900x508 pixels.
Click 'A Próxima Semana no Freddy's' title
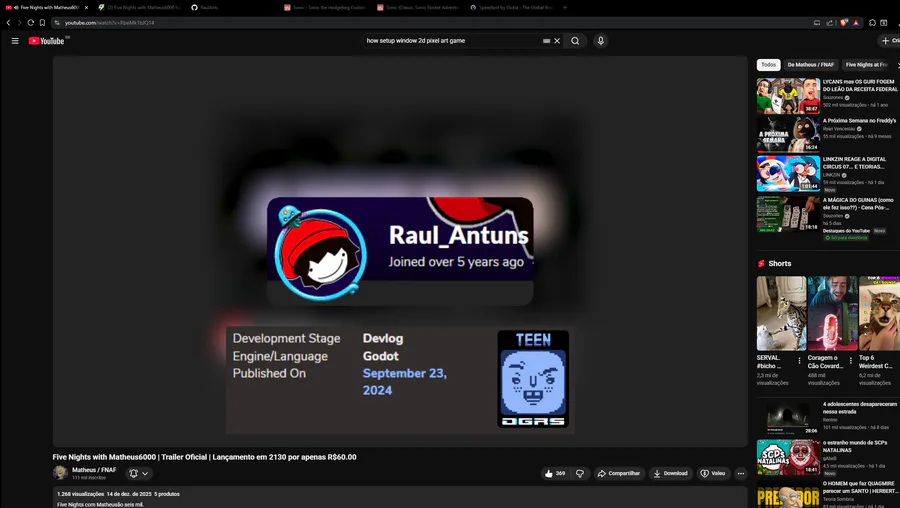859,121
